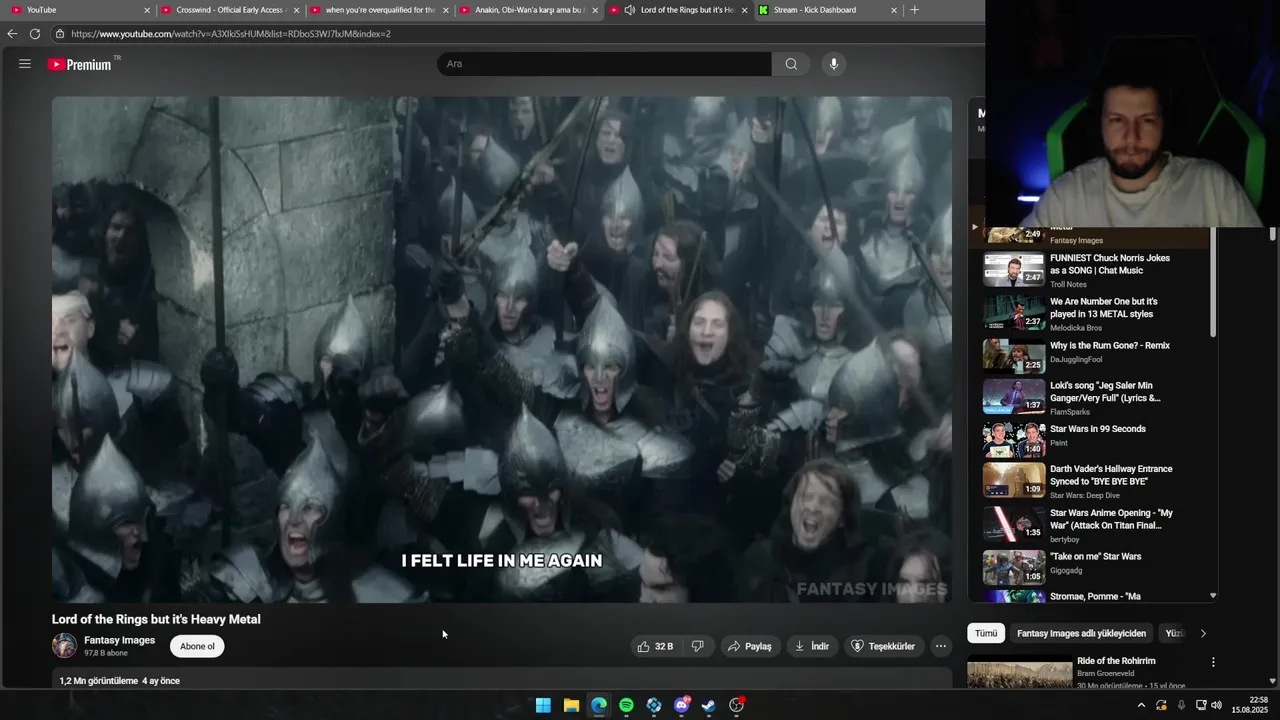Open more actions ellipsis under video
Image resolution: width=1280 pixels, height=720 pixels.
[x=940, y=646]
